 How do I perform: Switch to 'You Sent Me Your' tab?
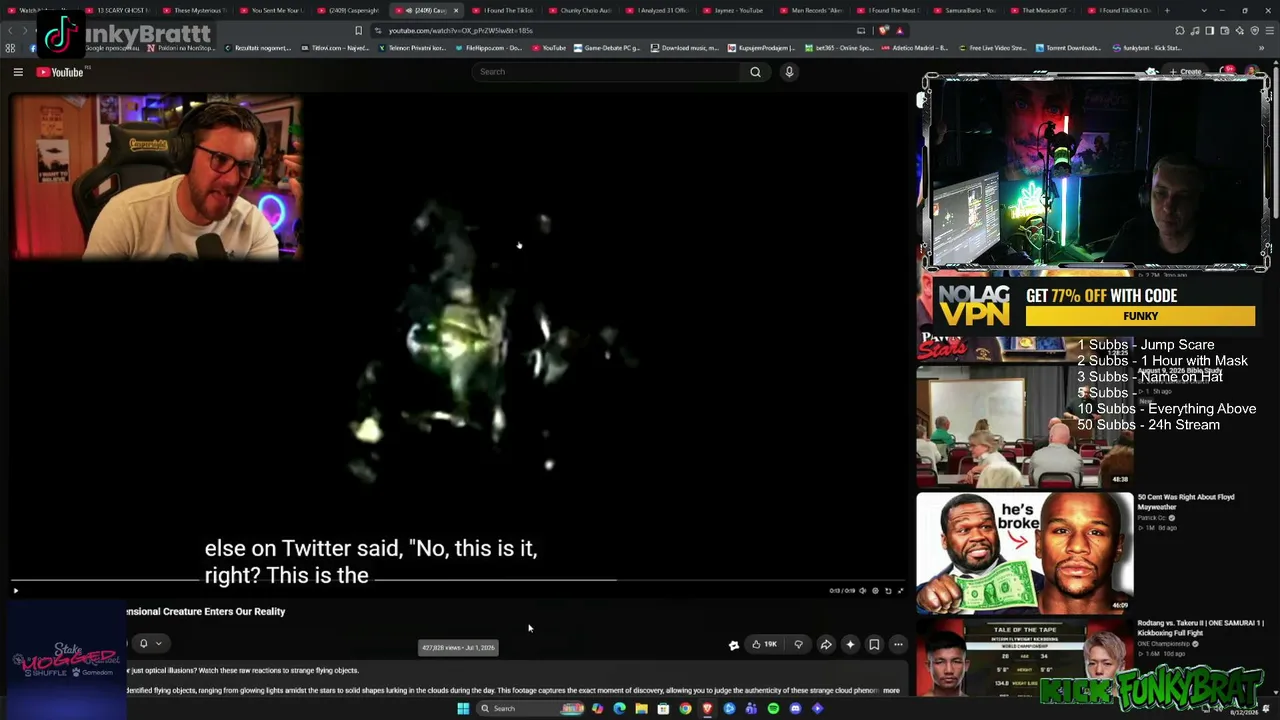coord(274,10)
